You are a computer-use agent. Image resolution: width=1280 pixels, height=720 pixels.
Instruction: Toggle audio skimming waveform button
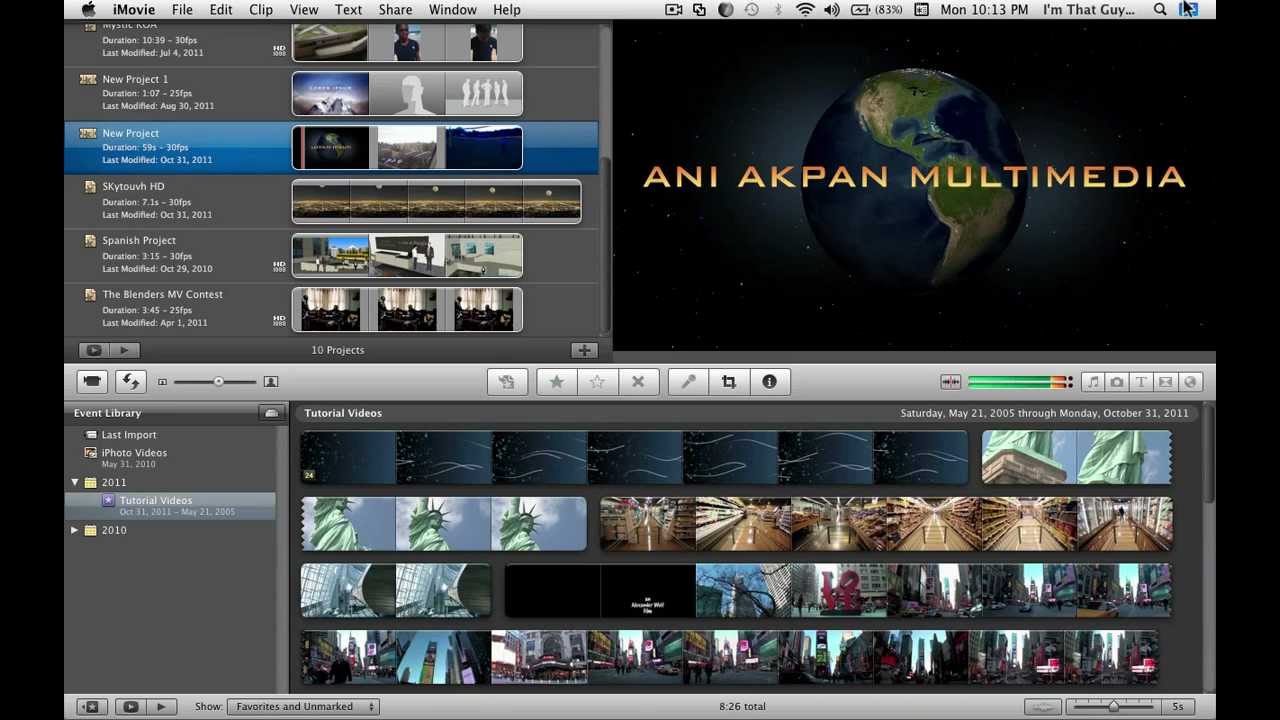951,382
